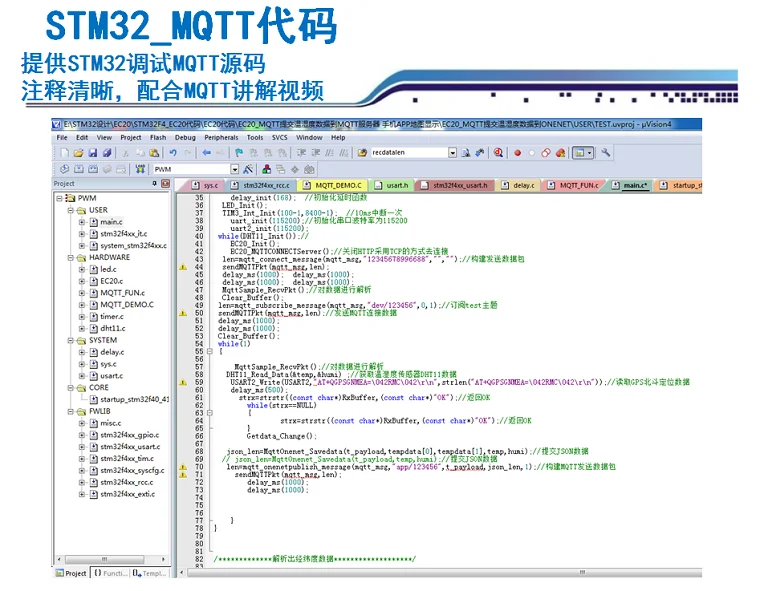Create a new file with toolbar icon
760x591 pixels.
tap(64, 153)
